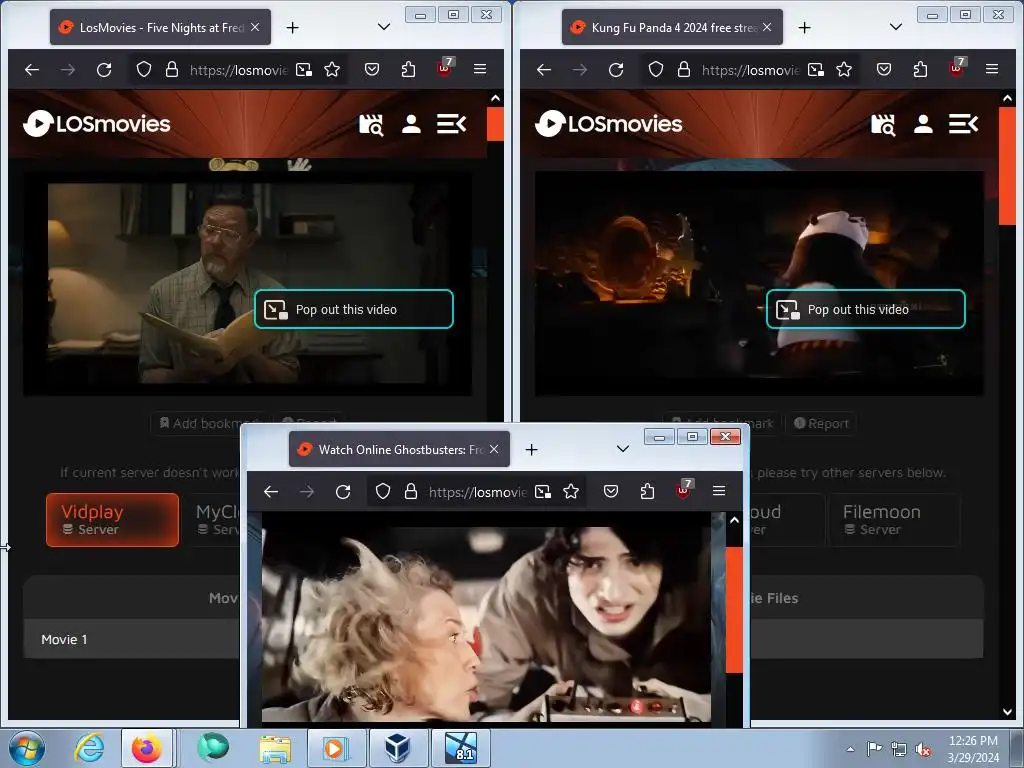
Task: Expand site menu icon in Five Nights window
Action: (x=451, y=124)
